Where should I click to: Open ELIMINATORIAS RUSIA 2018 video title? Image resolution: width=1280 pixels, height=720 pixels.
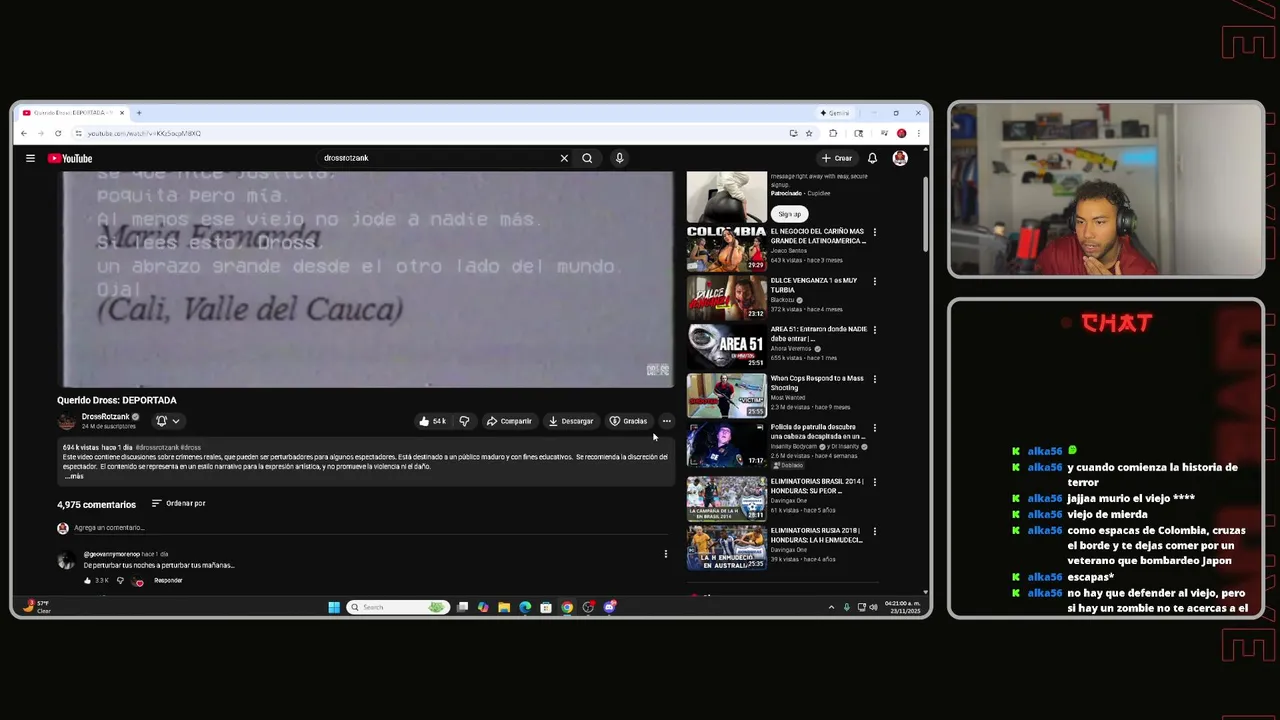pyautogui.click(x=817, y=535)
